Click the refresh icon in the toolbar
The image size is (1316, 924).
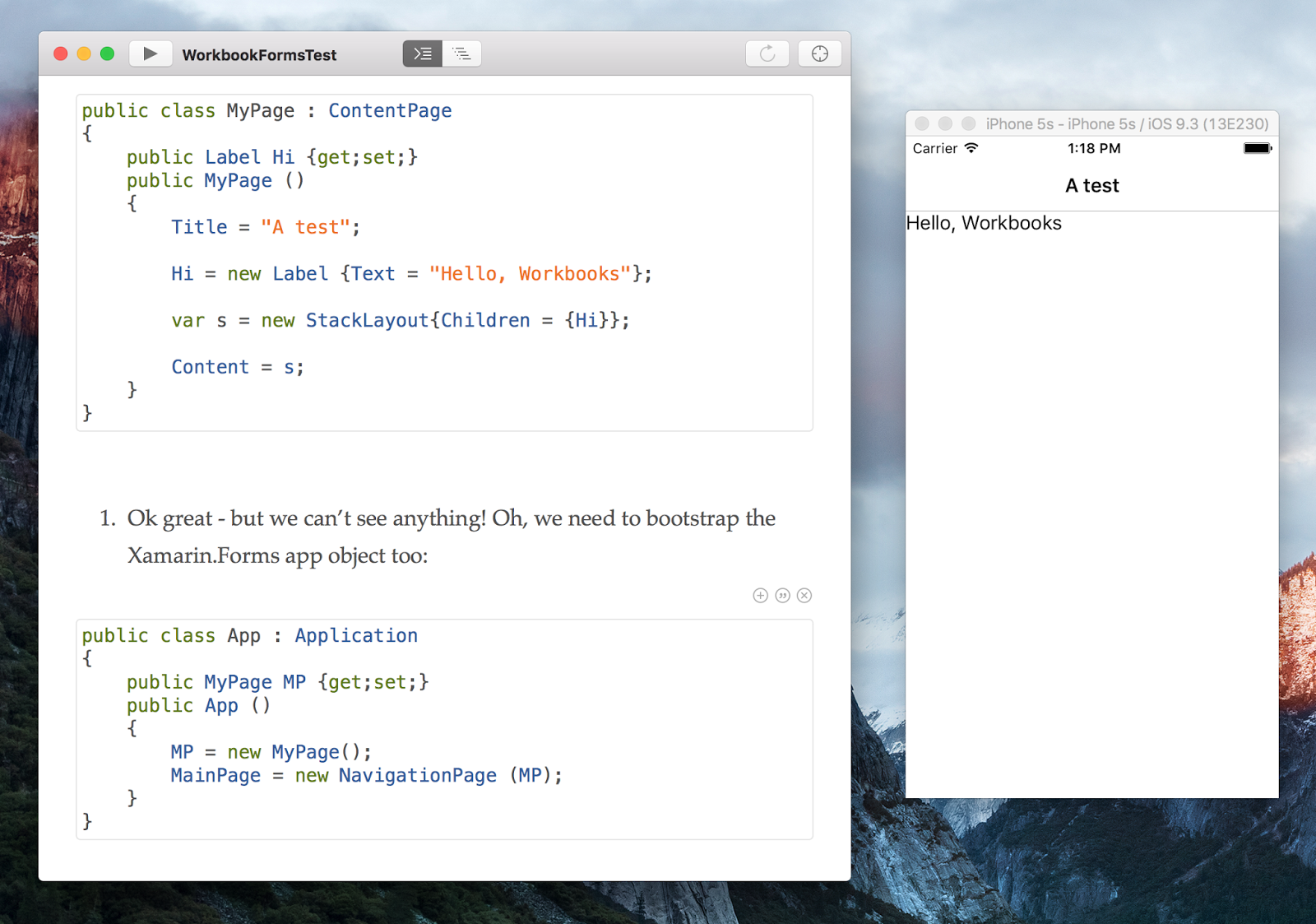click(x=767, y=53)
